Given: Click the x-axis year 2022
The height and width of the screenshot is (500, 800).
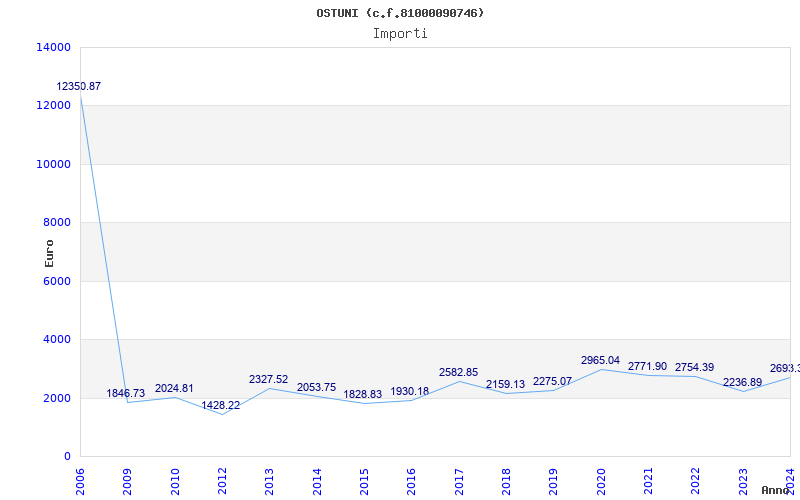Looking at the screenshot, I should pos(695,482).
